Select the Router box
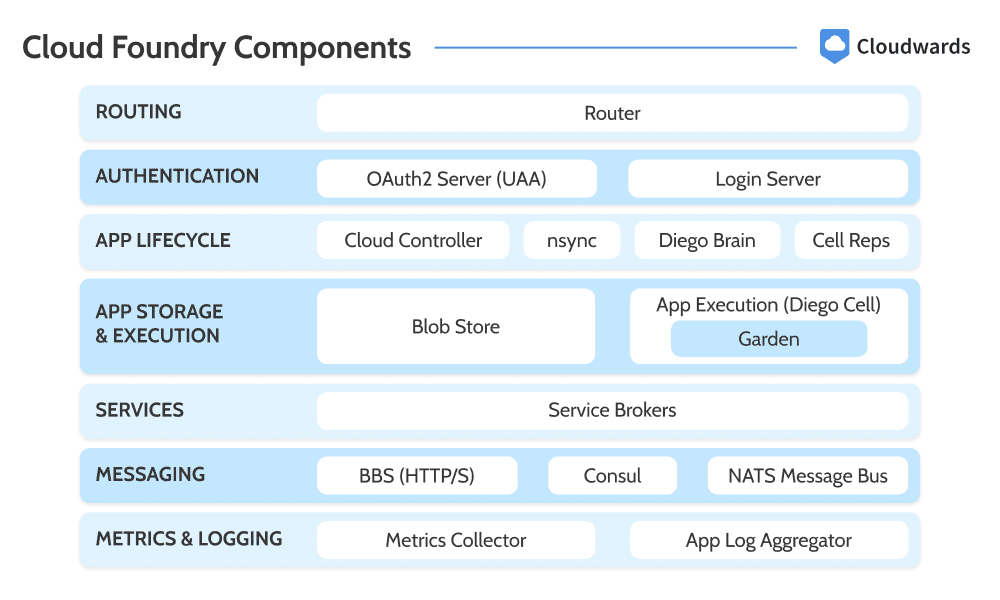 (612, 113)
